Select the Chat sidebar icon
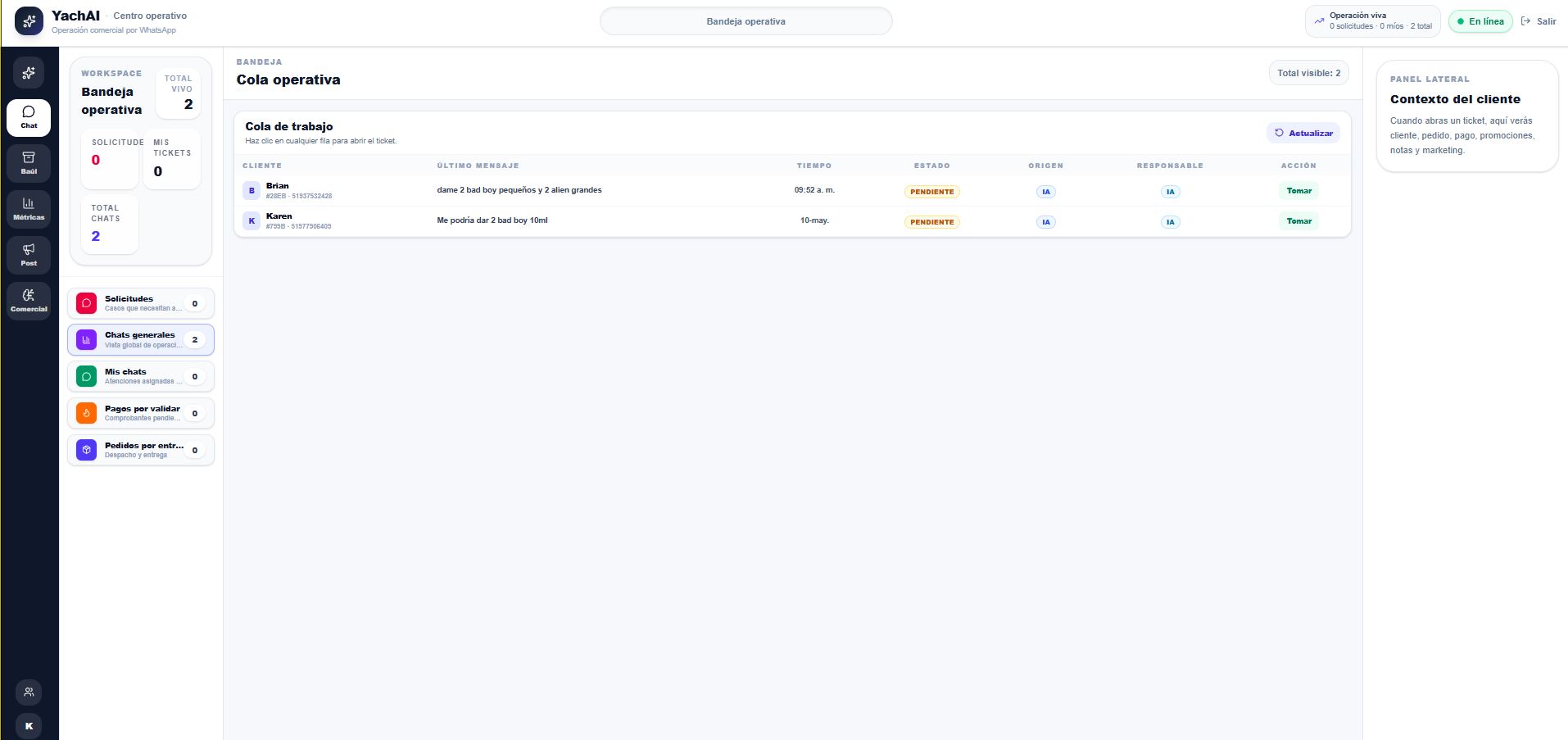The image size is (1568, 740). (29, 117)
